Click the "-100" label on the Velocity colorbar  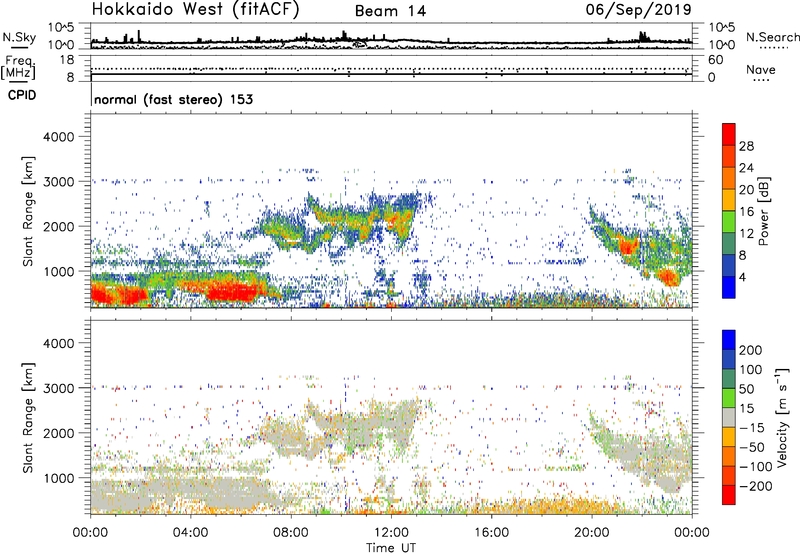click(754, 466)
